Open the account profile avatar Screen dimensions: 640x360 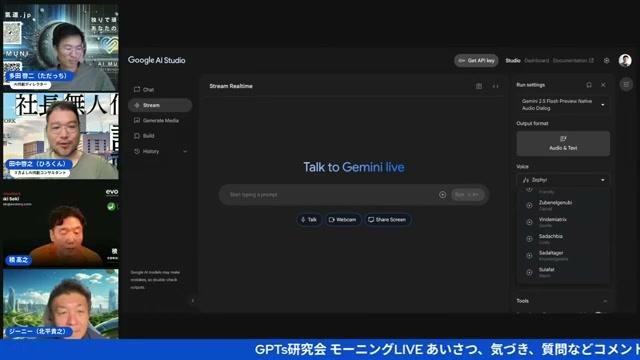pos(625,60)
